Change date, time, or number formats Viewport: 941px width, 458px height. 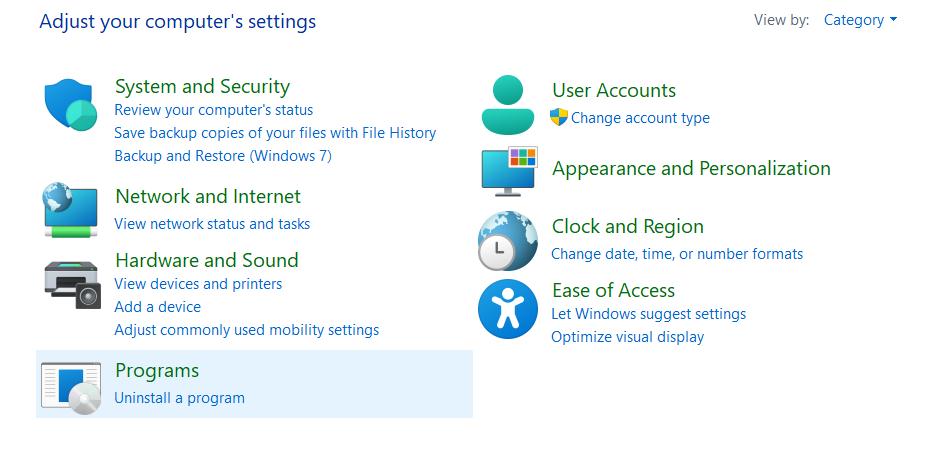coord(677,254)
